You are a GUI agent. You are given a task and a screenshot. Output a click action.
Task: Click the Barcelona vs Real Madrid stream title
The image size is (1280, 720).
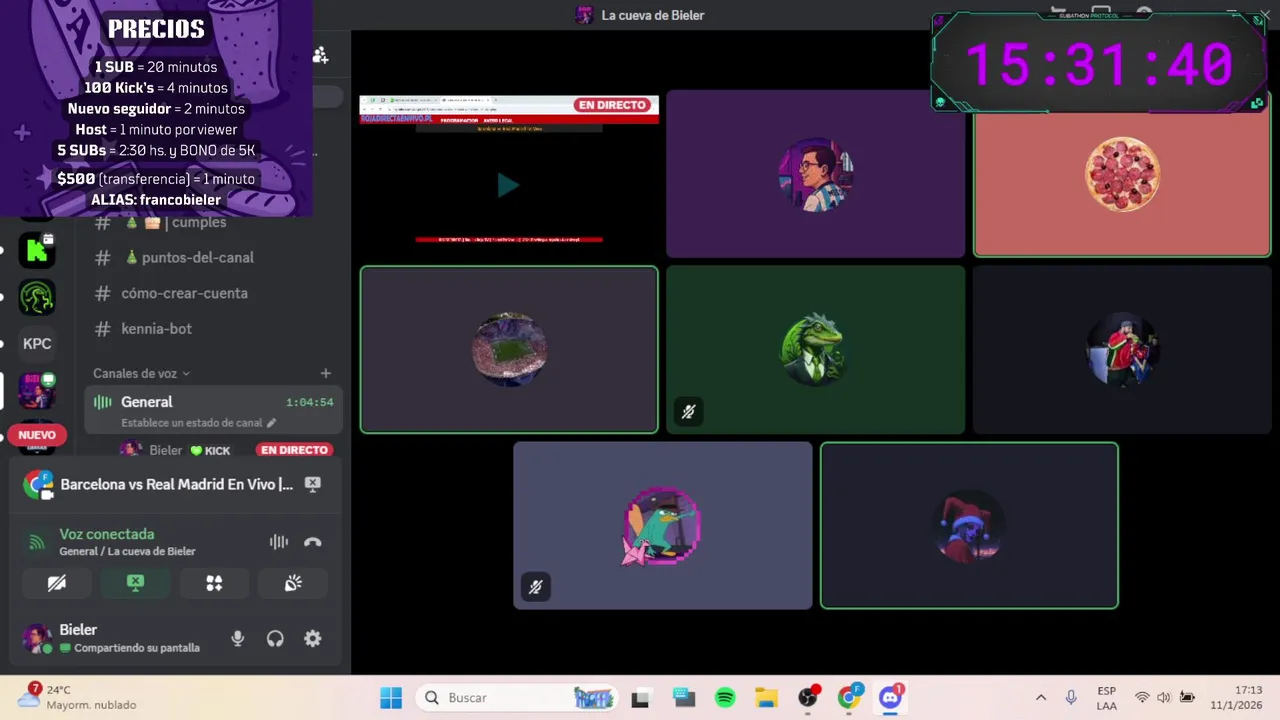176,484
